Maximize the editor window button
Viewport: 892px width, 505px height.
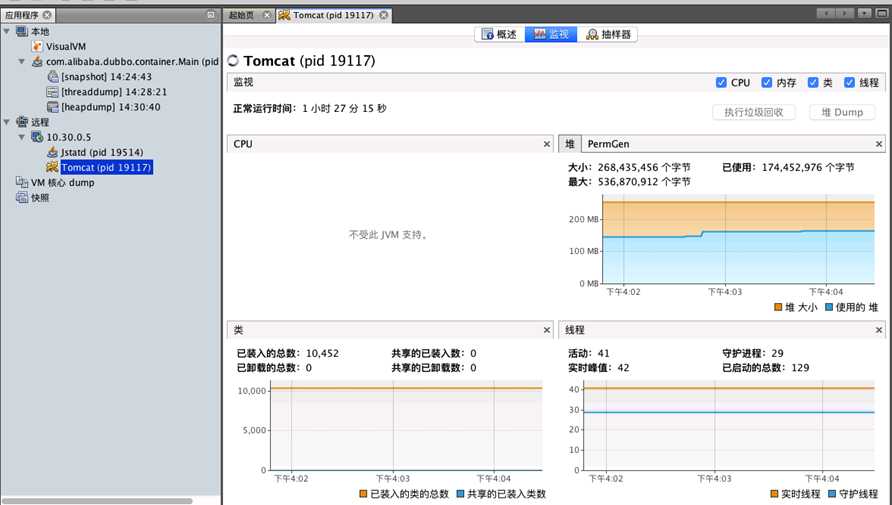[x=883, y=13]
